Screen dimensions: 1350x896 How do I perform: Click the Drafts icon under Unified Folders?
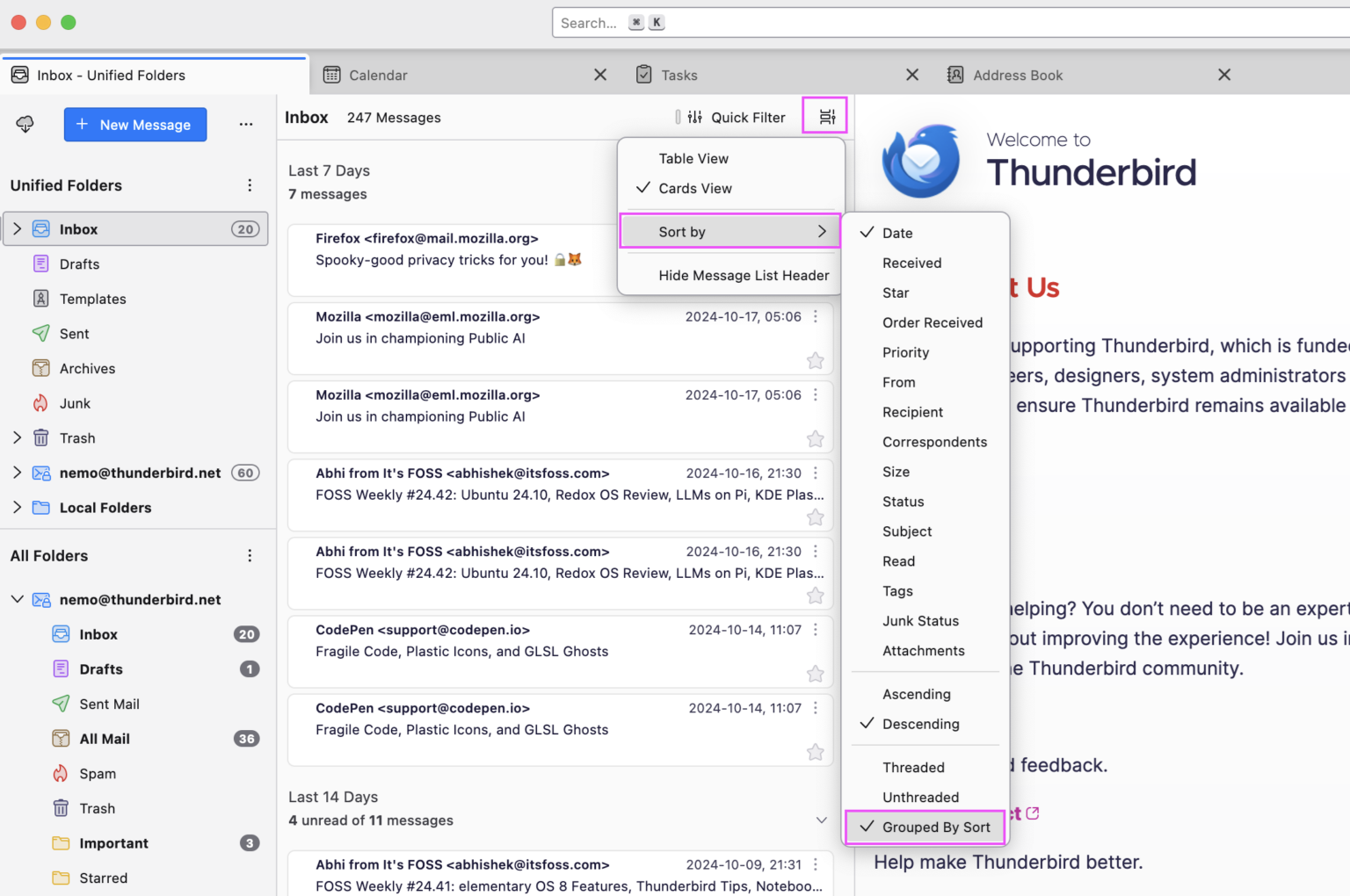[x=41, y=264]
